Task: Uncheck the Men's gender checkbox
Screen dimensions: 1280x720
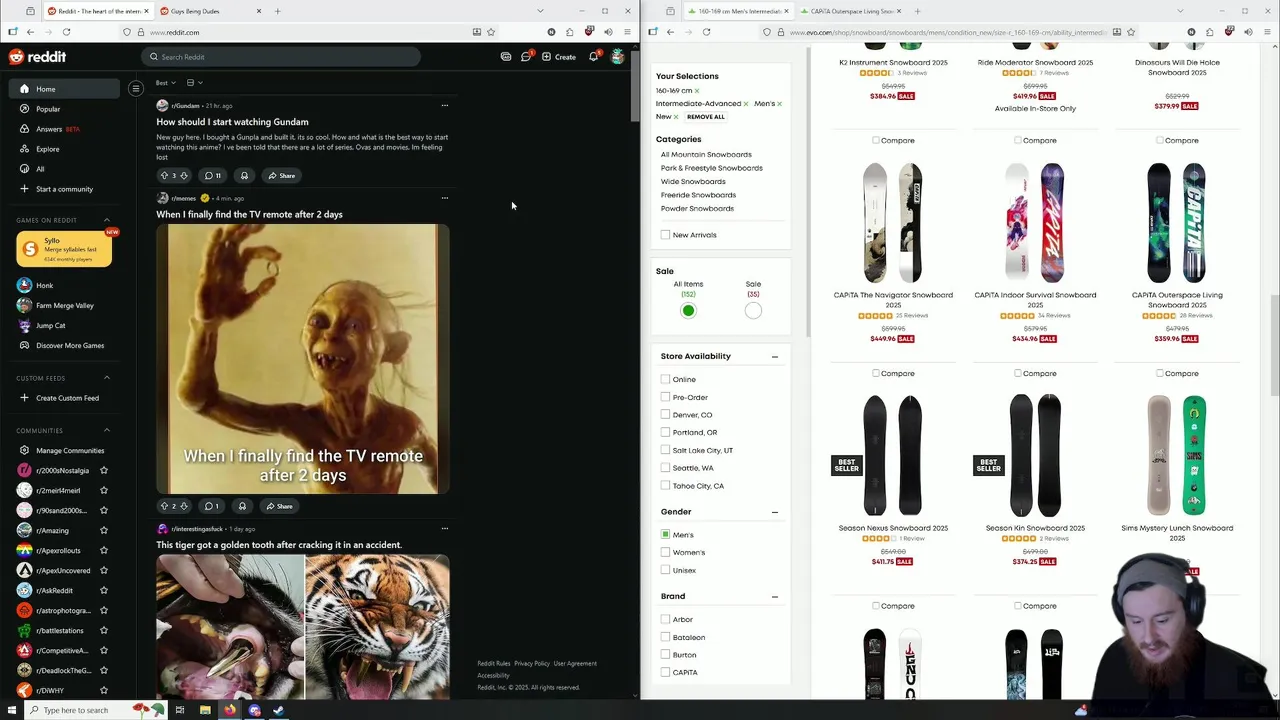Action: coord(665,535)
